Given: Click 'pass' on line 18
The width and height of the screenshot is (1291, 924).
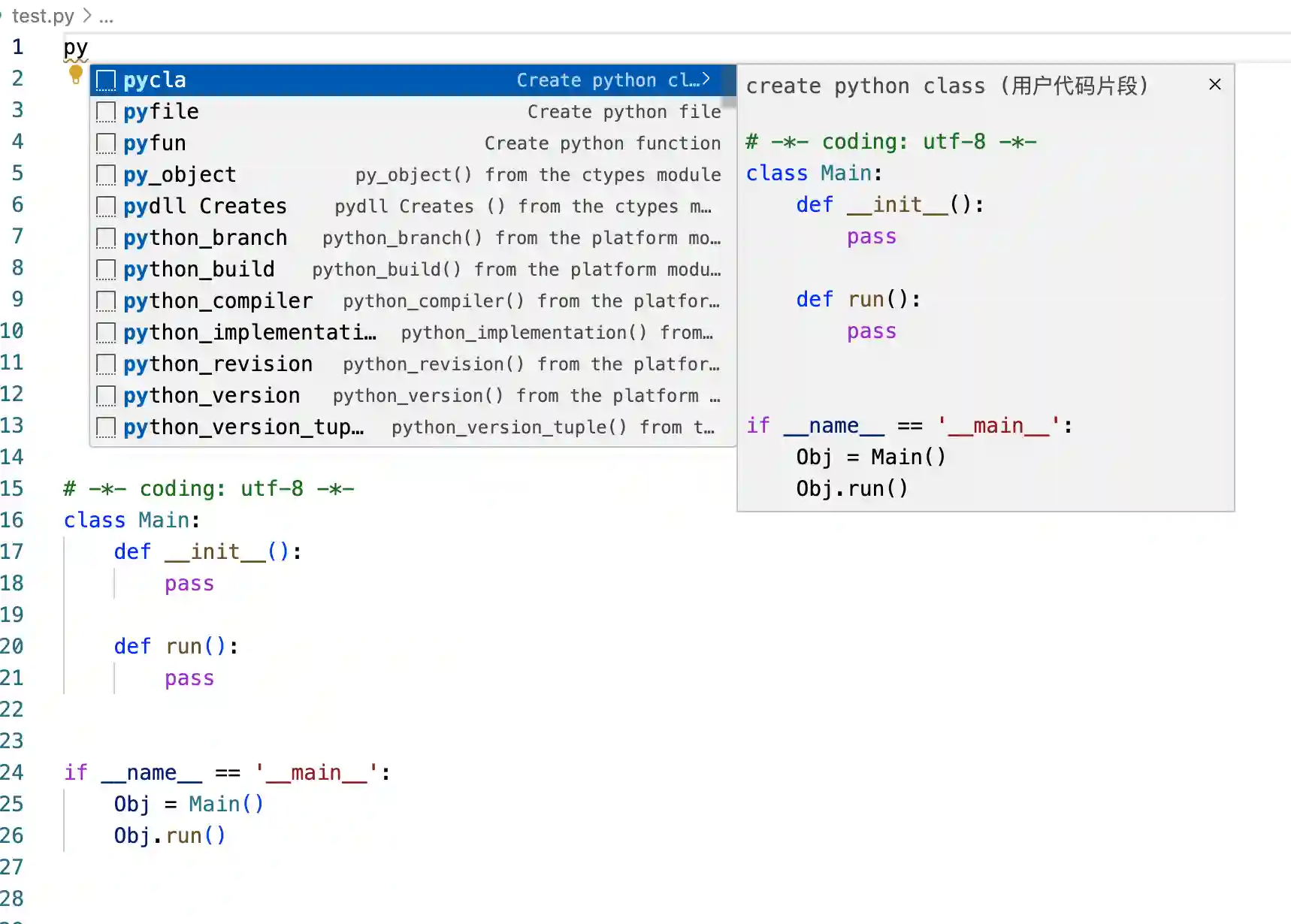Looking at the screenshot, I should (x=189, y=583).
